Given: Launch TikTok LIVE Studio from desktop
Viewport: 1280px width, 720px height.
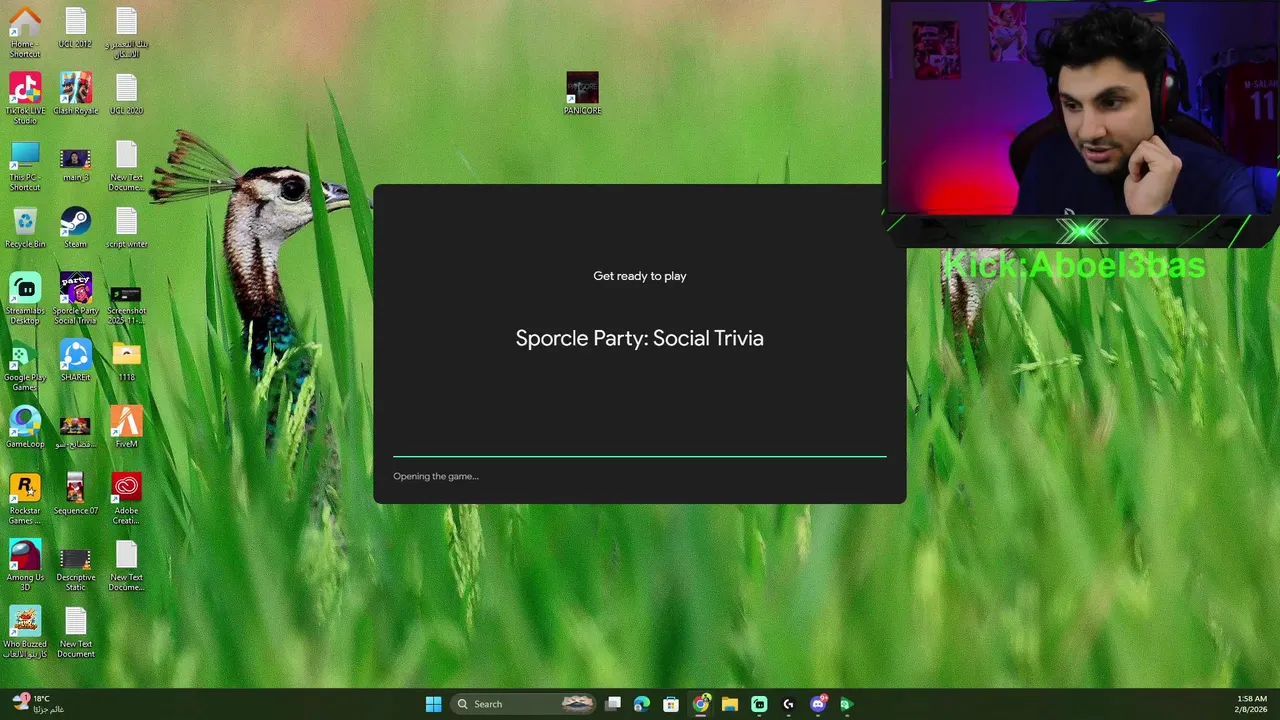Looking at the screenshot, I should coord(25,97).
